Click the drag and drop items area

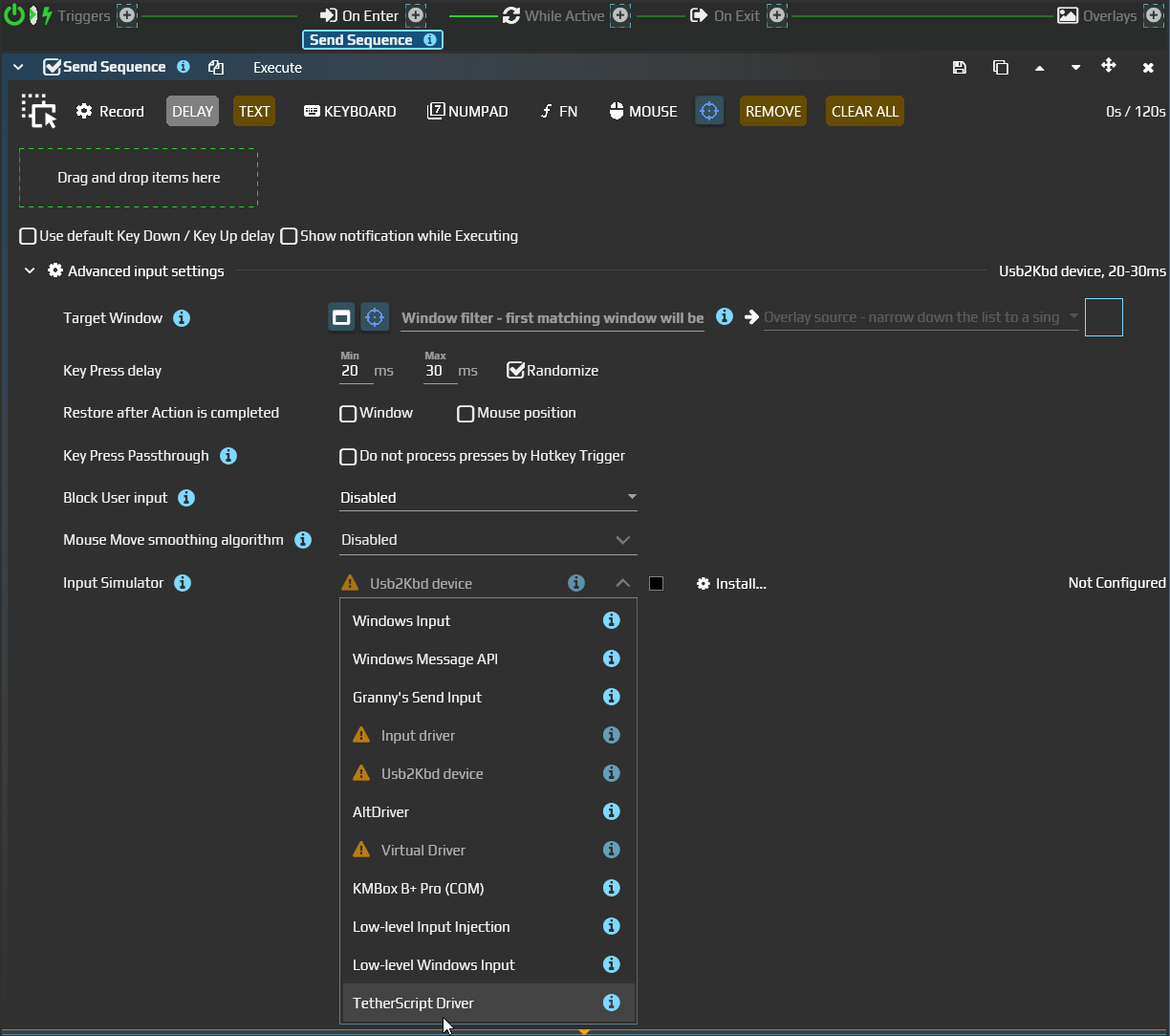click(x=139, y=178)
